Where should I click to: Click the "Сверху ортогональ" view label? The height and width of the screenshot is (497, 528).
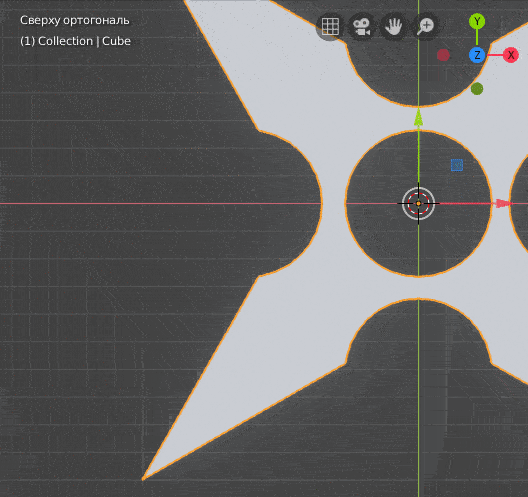[x=75, y=21]
